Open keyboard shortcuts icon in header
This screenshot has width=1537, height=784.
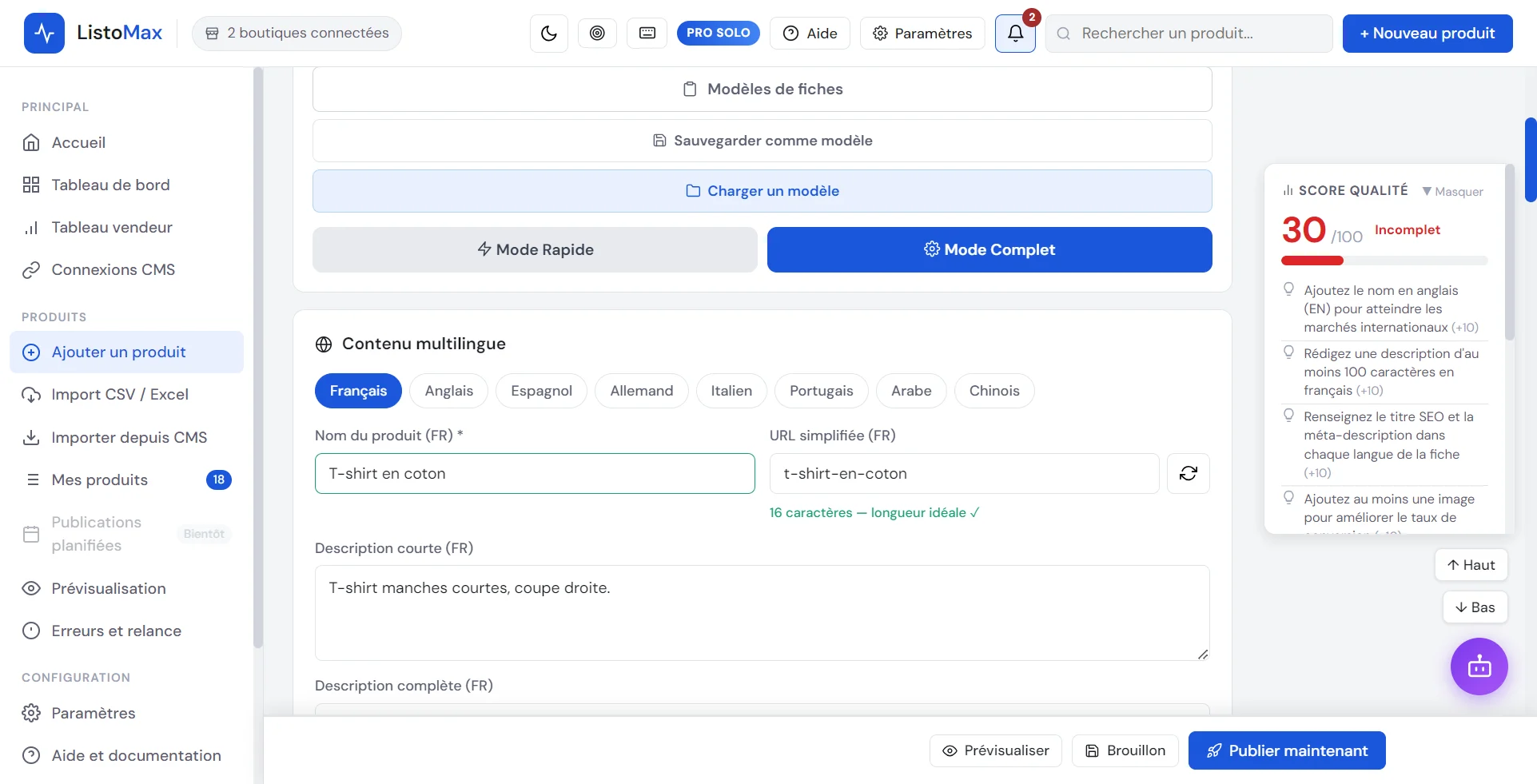(x=647, y=33)
